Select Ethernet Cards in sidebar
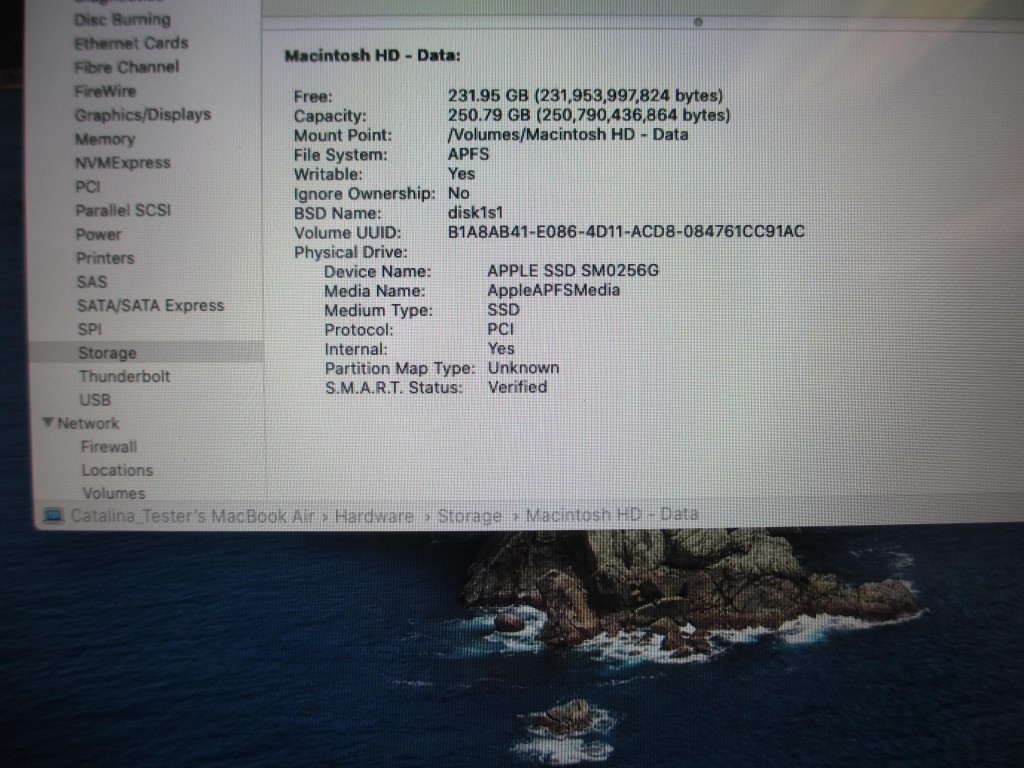Viewport: 1024px width, 768px height. (x=131, y=43)
